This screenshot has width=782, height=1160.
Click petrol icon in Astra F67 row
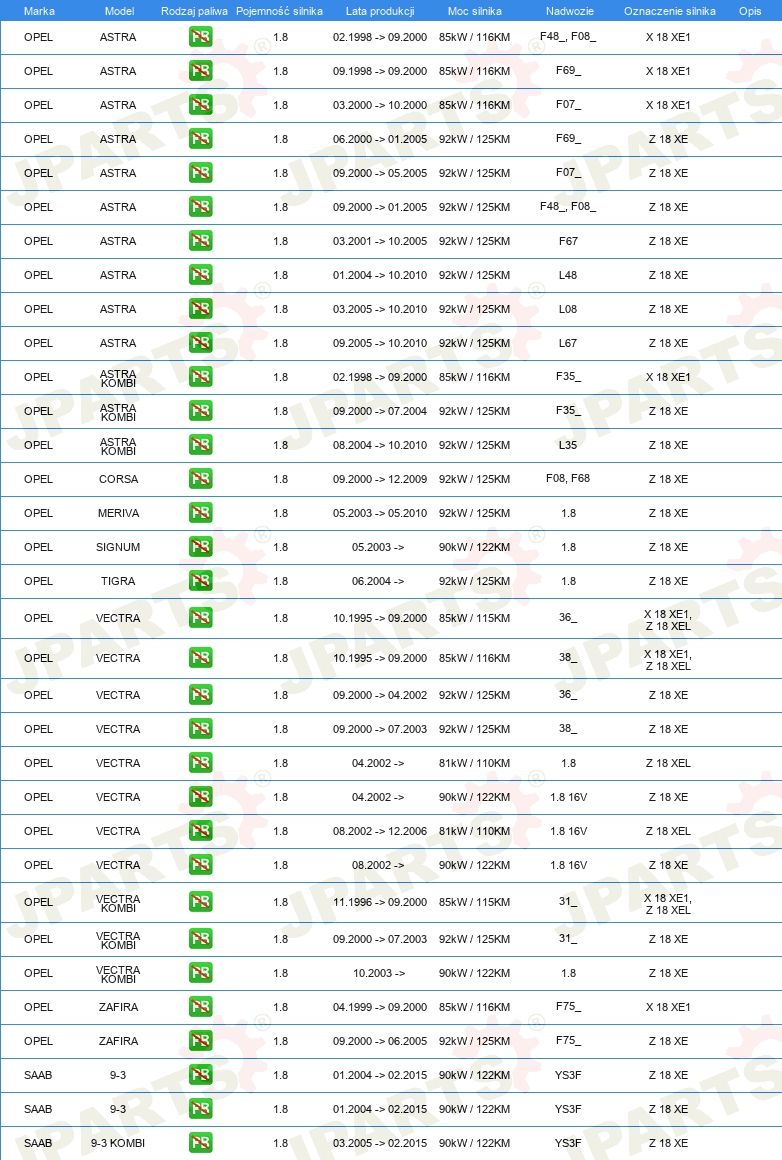point(200,241)
